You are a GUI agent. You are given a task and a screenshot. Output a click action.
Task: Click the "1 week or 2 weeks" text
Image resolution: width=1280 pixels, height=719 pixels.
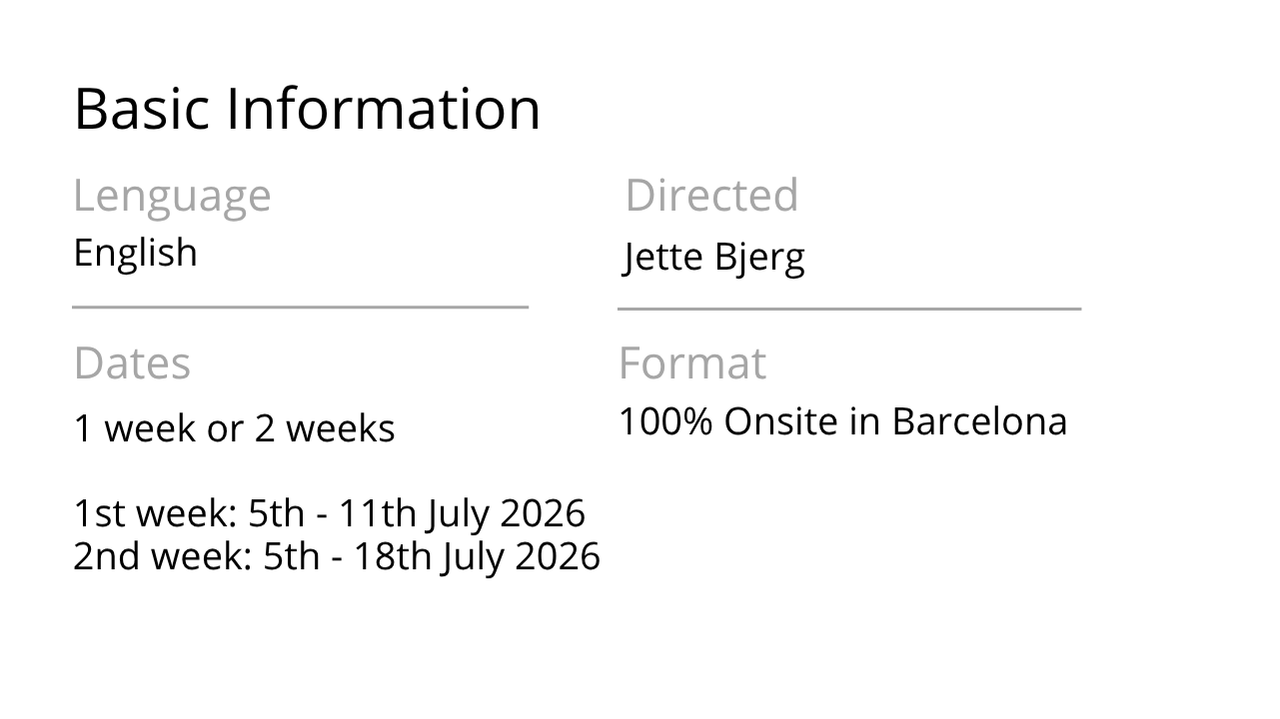[x=234, y=428]
